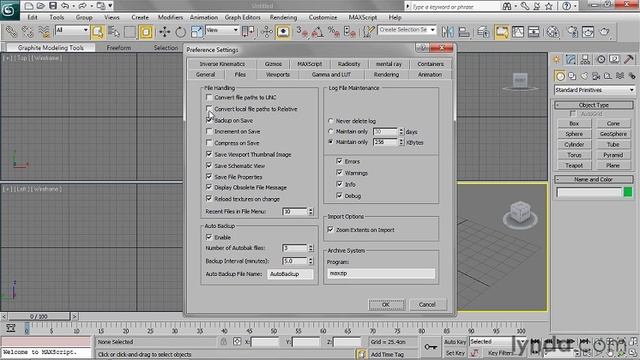The width and height of the screenshot is (640, 360).
Task: Click the Align tool icon
Action: point(464,32)
